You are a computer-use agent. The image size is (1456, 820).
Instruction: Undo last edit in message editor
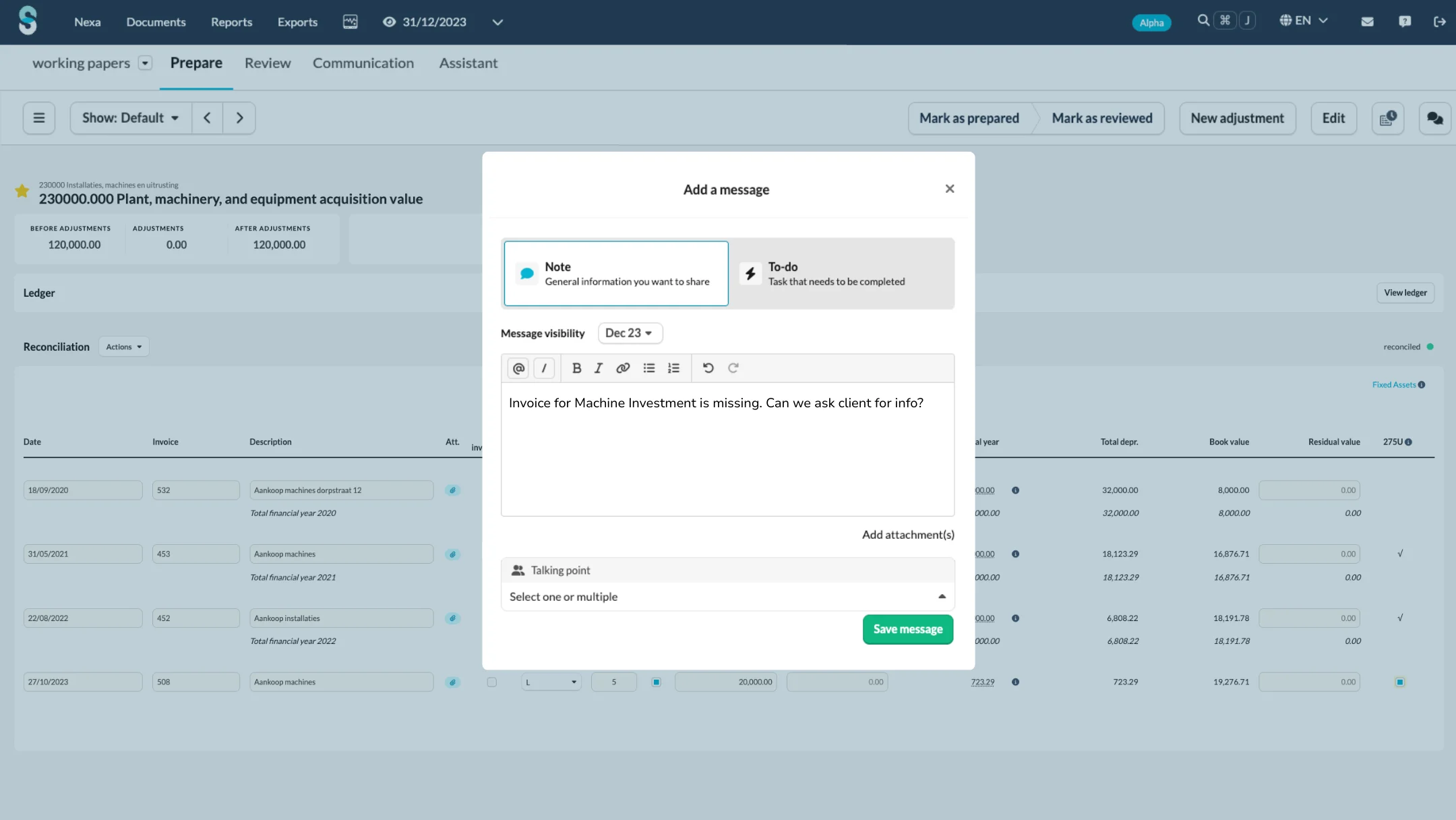click(708, 368)
